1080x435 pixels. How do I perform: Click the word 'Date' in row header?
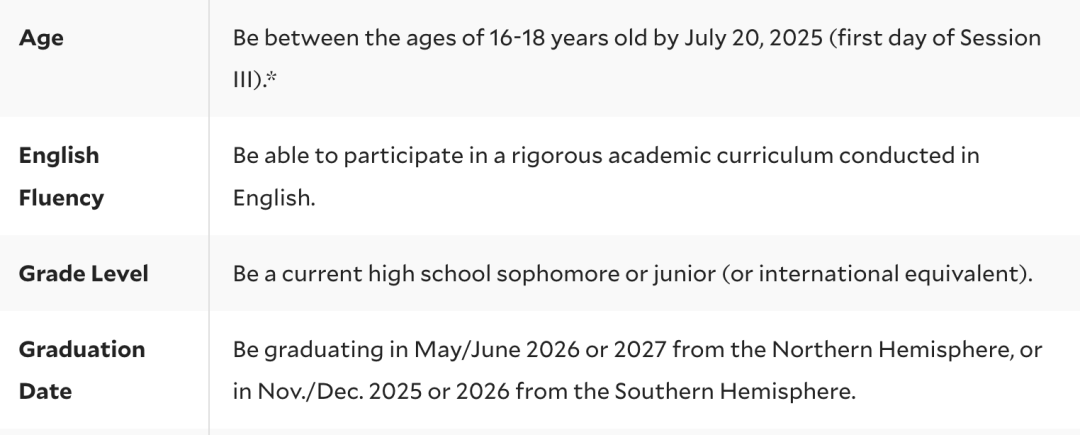coord(45,392)
